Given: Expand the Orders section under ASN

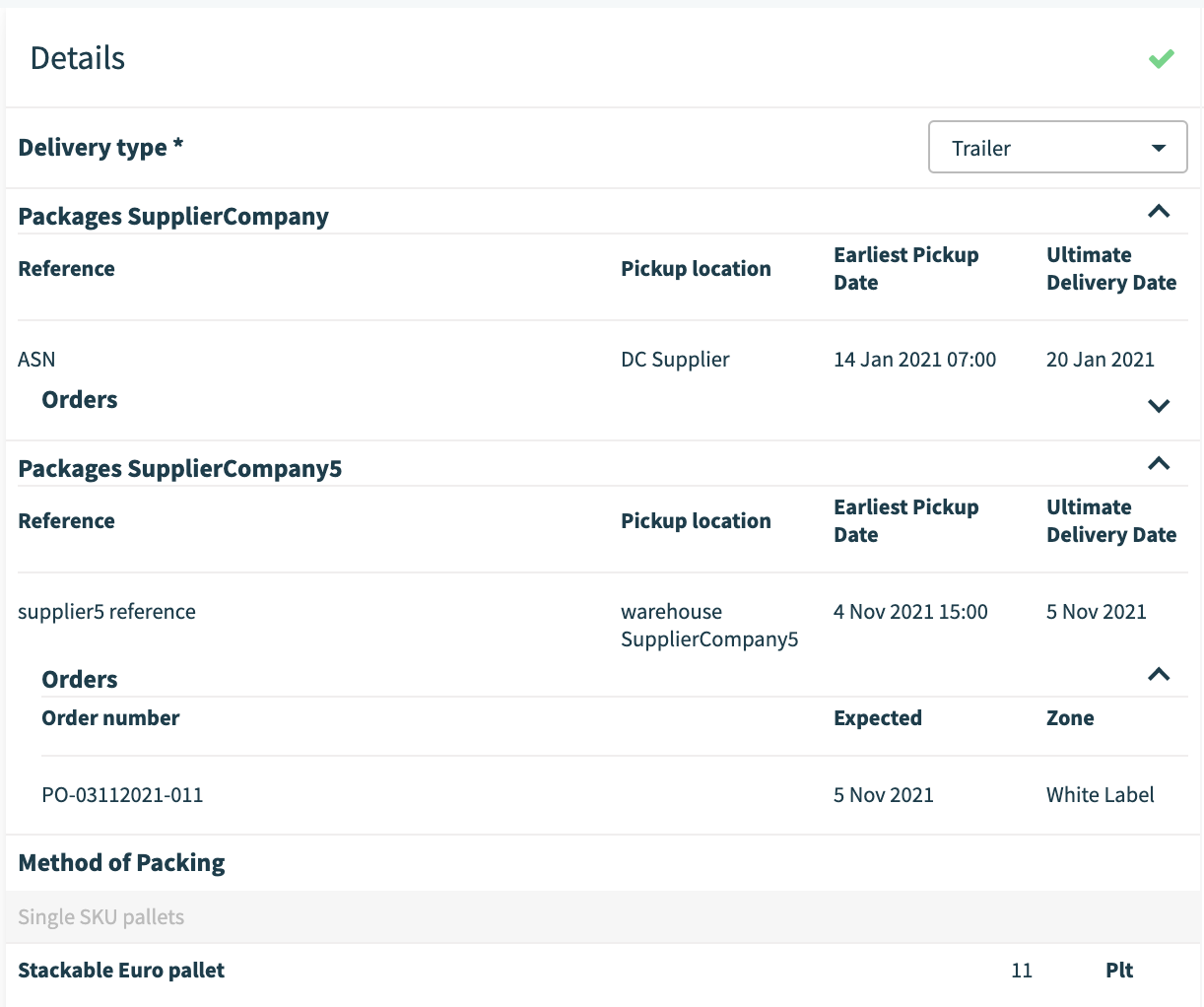Looking at the screenshot, I should 1160,405.
